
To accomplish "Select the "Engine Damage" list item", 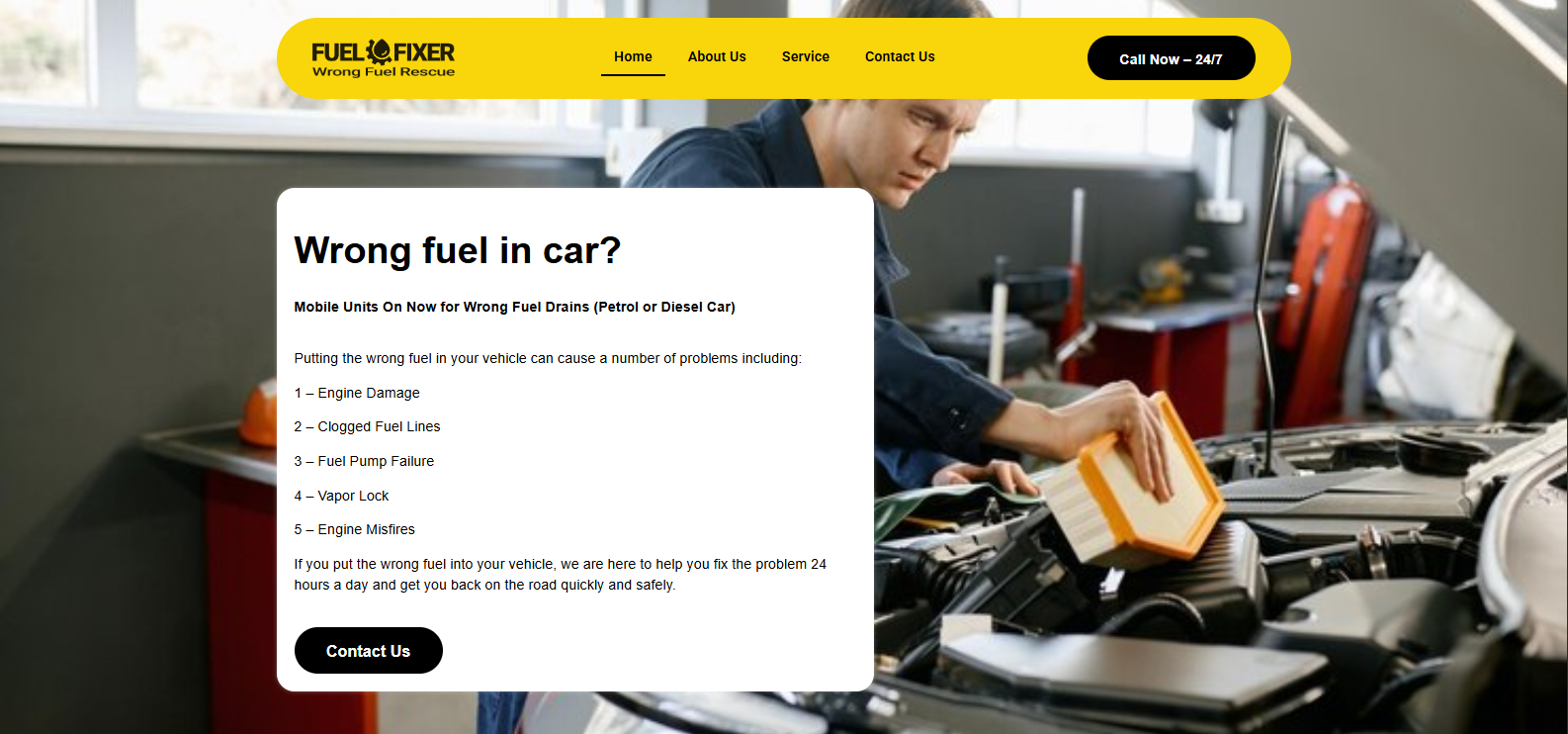I will (x=357, y=393).
